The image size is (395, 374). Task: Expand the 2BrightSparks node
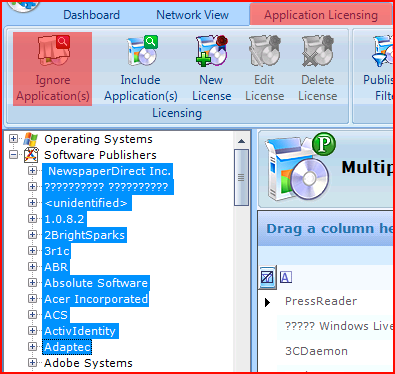pyautogui.click(x=32, y=234)
